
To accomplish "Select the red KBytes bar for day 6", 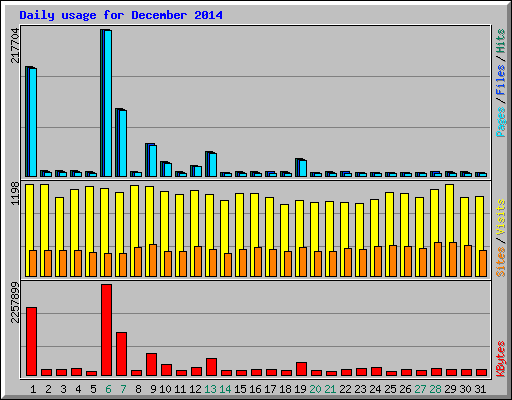I will click(106, 330).
